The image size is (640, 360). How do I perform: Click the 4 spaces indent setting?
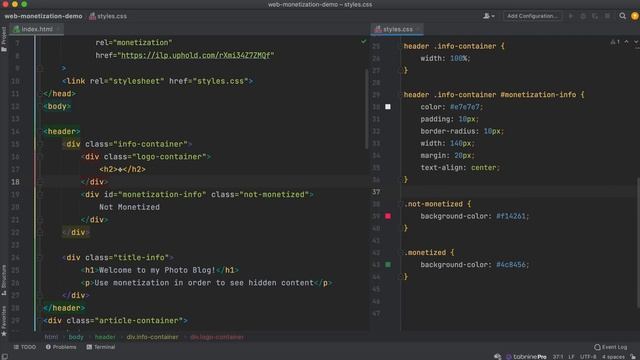pos(613,357)
